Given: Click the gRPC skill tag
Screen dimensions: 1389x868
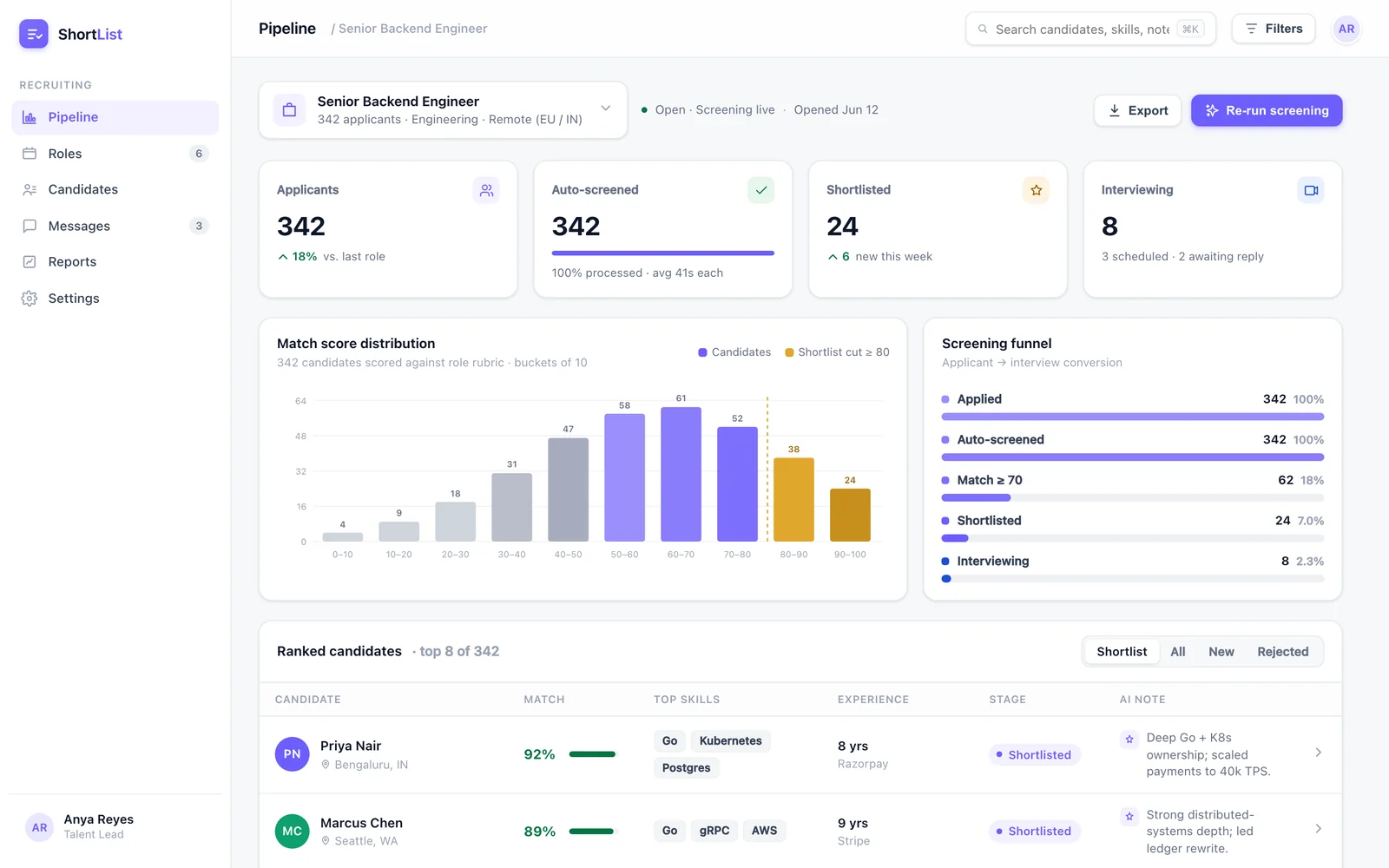Looking at the screenshot, I should click(x=714, y=831).
